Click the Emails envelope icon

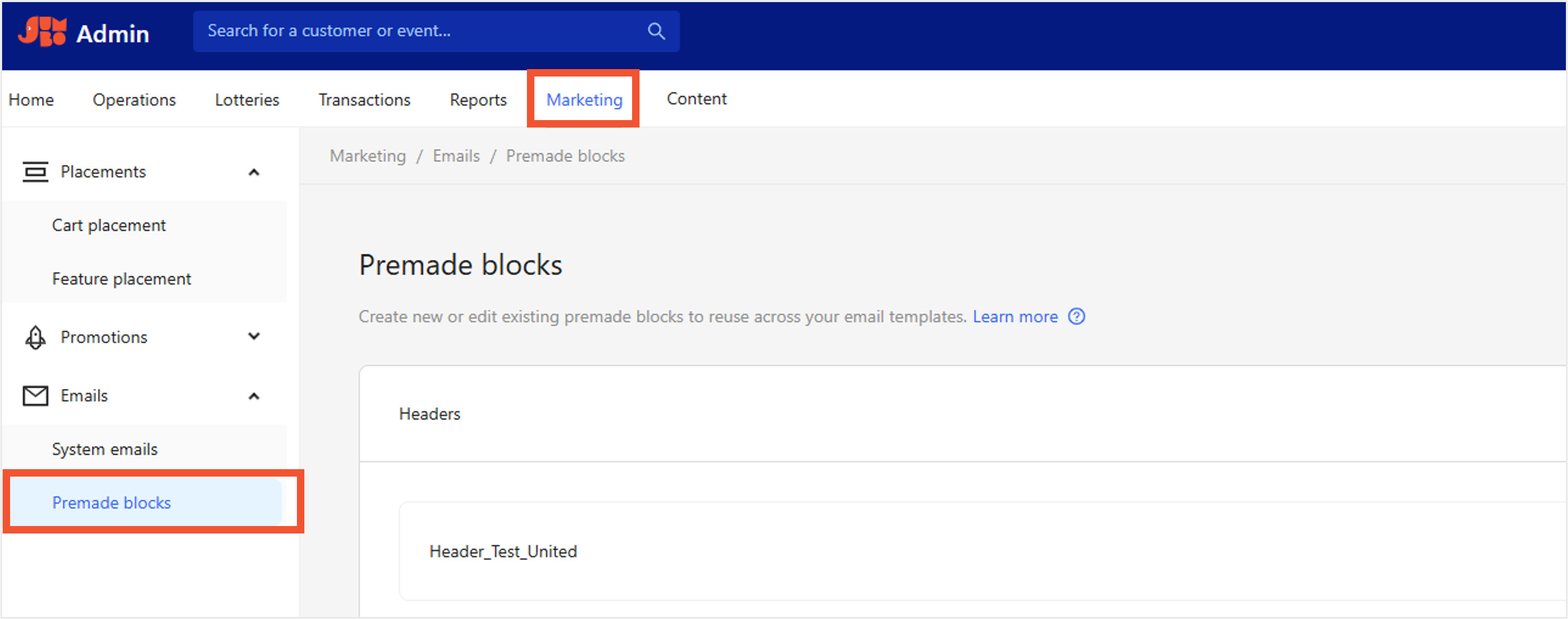(x=35, y=396)
